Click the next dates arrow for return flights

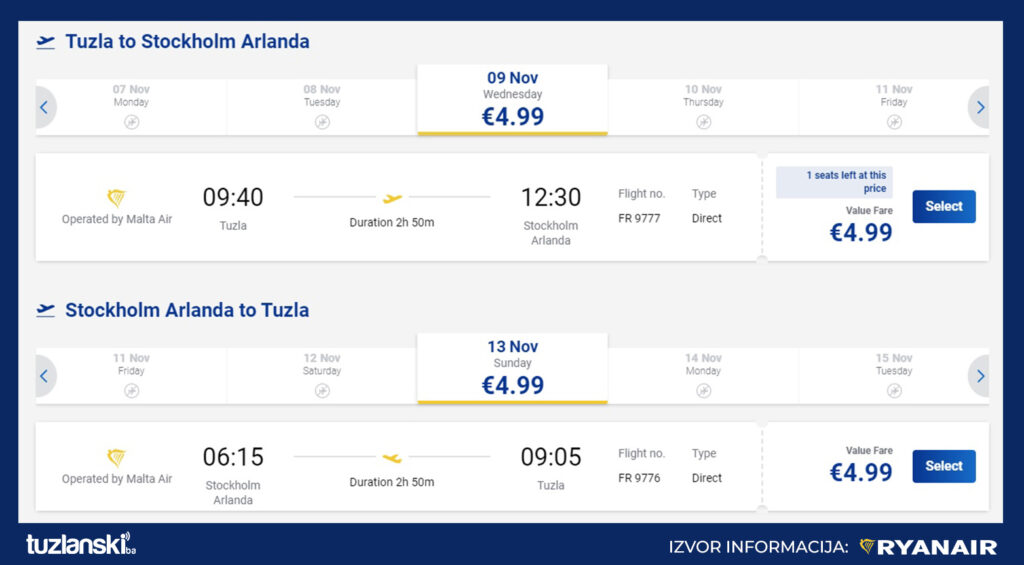point(979,376)
